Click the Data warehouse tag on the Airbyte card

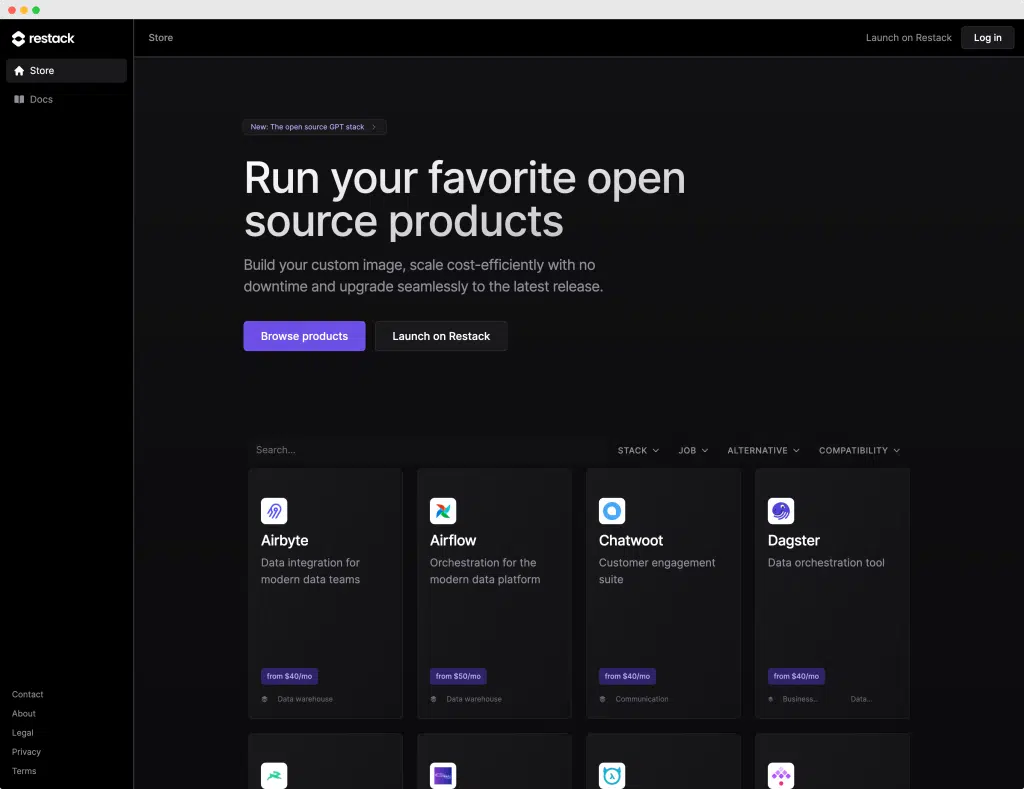[305, 699]
